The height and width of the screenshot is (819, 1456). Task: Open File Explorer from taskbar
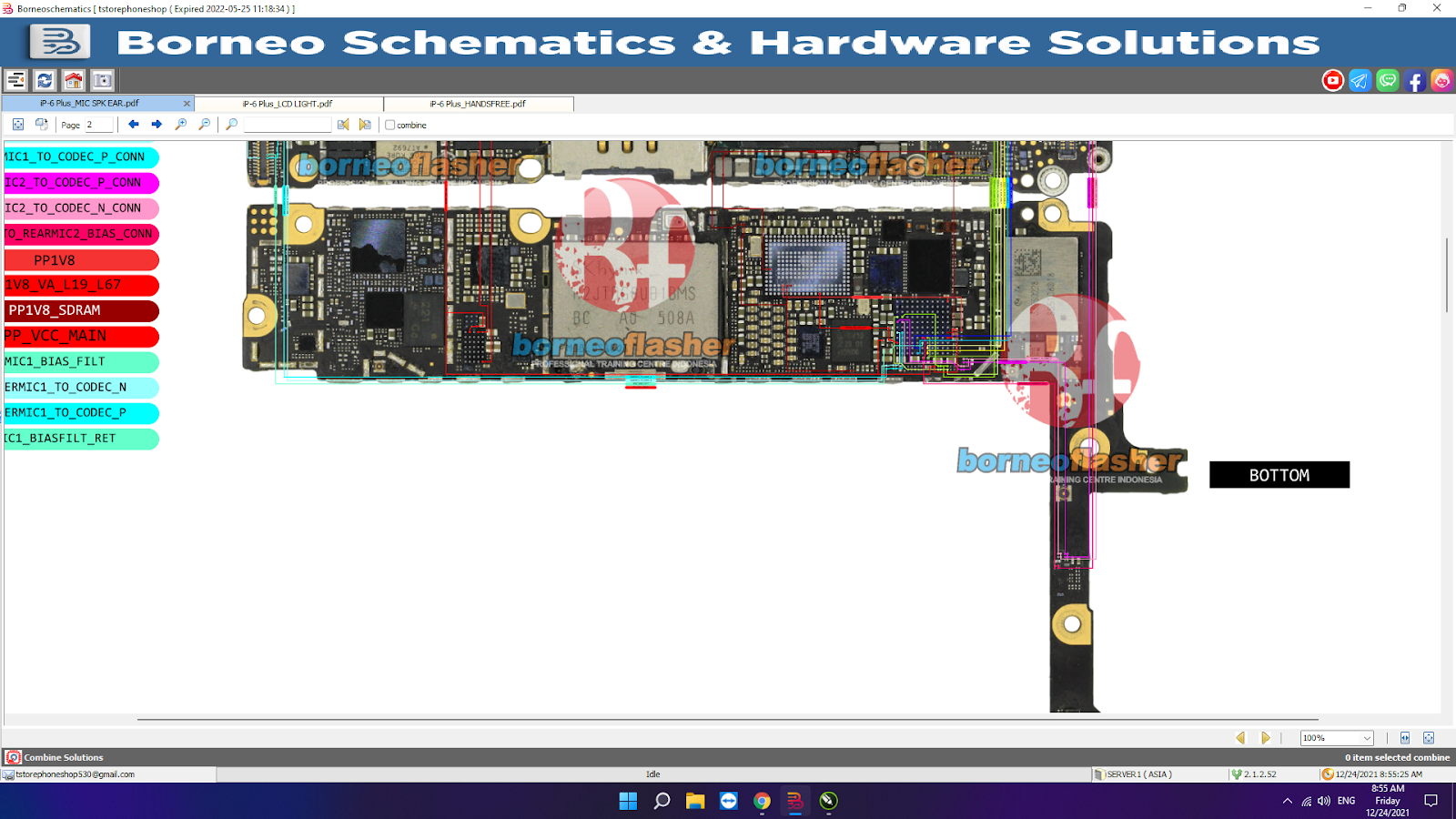click(x=695, y=801)
